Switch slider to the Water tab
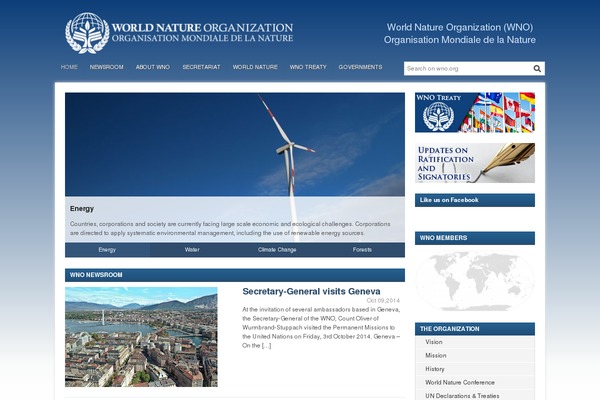This screenshot has width=600, height=400. [x=192, y=250]
